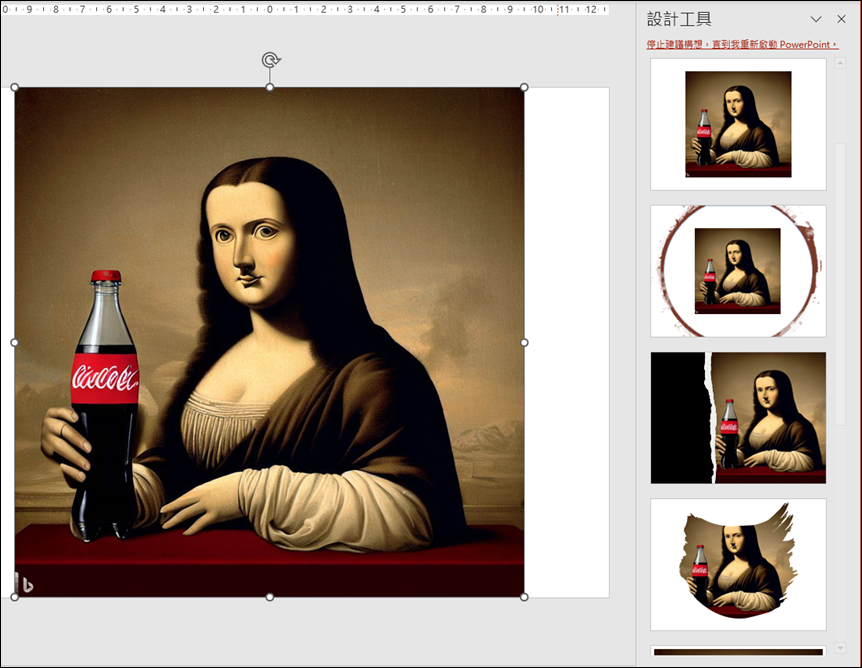Click the top-right sizing handle of the picture
862x668 pixels.
[524, 87]
